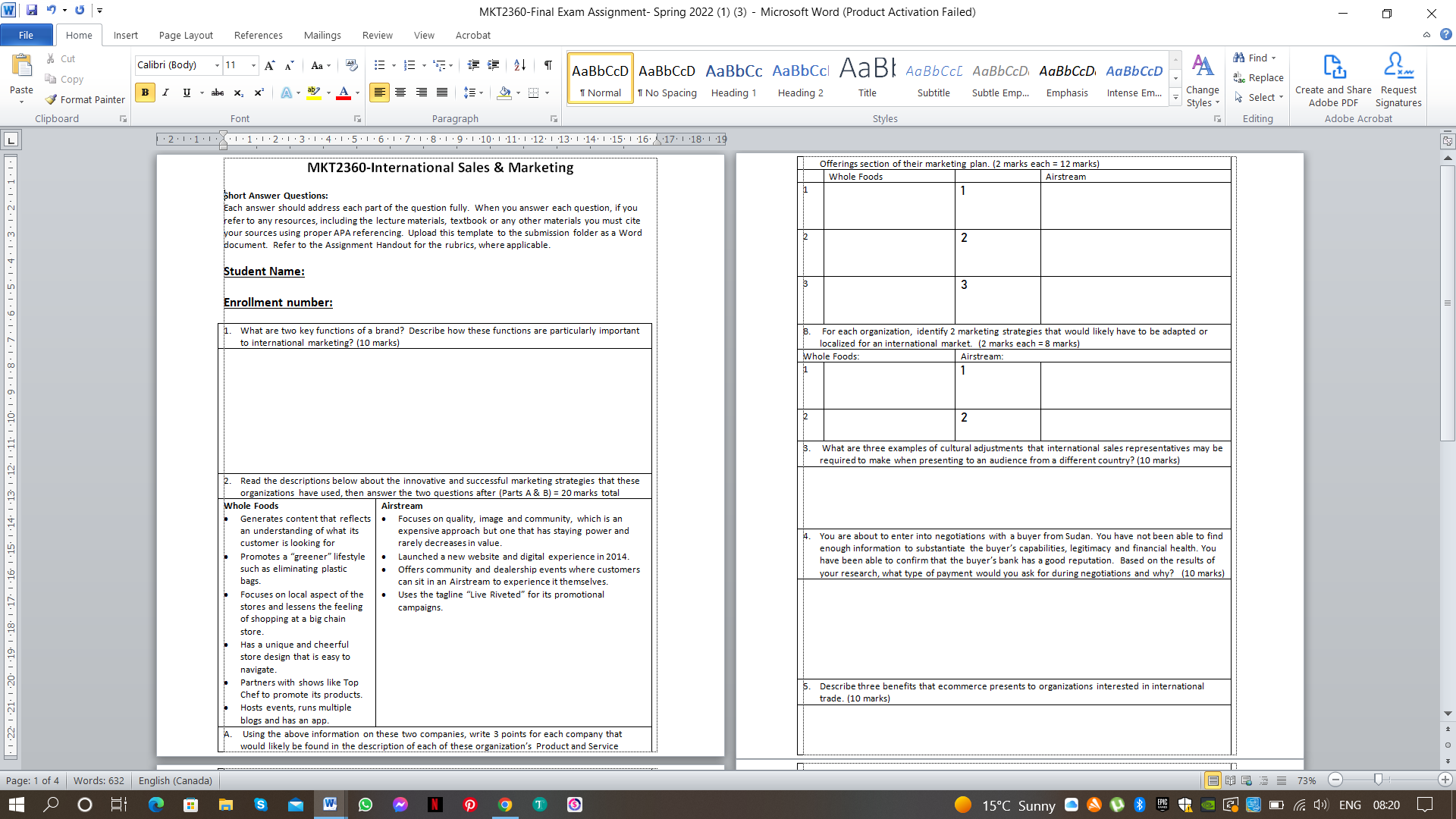Viewport: 1456px width, 819px height.
Task: Open the Numbering list dropdown
Action: tap(423, 65)
